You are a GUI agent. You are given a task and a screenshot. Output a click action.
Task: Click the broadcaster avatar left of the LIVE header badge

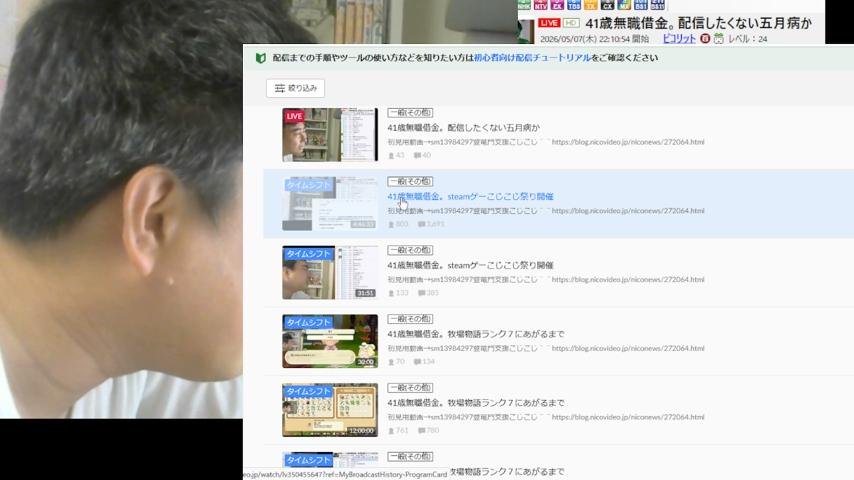(526, 31)
